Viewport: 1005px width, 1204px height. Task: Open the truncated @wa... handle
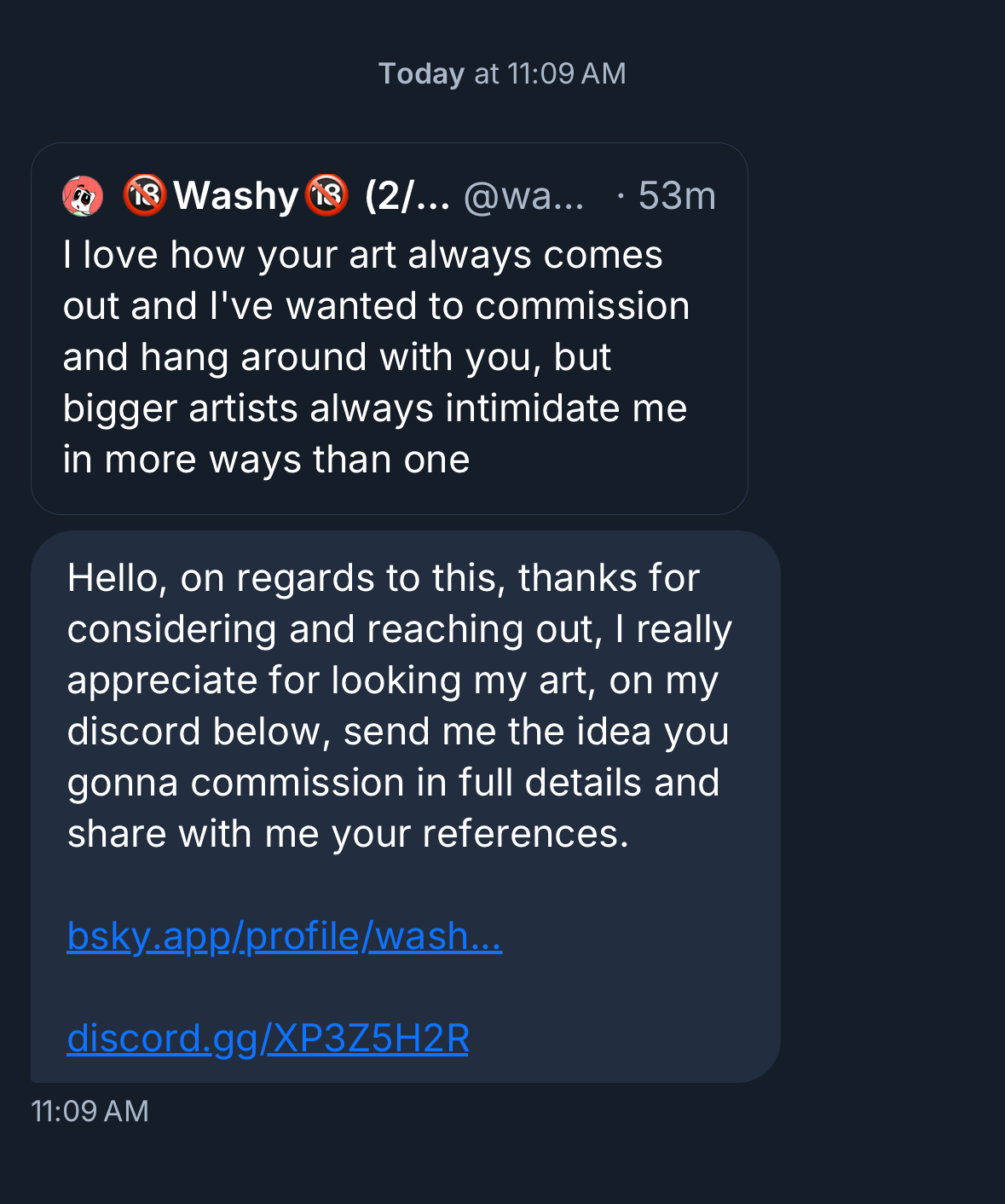point(523,196)
